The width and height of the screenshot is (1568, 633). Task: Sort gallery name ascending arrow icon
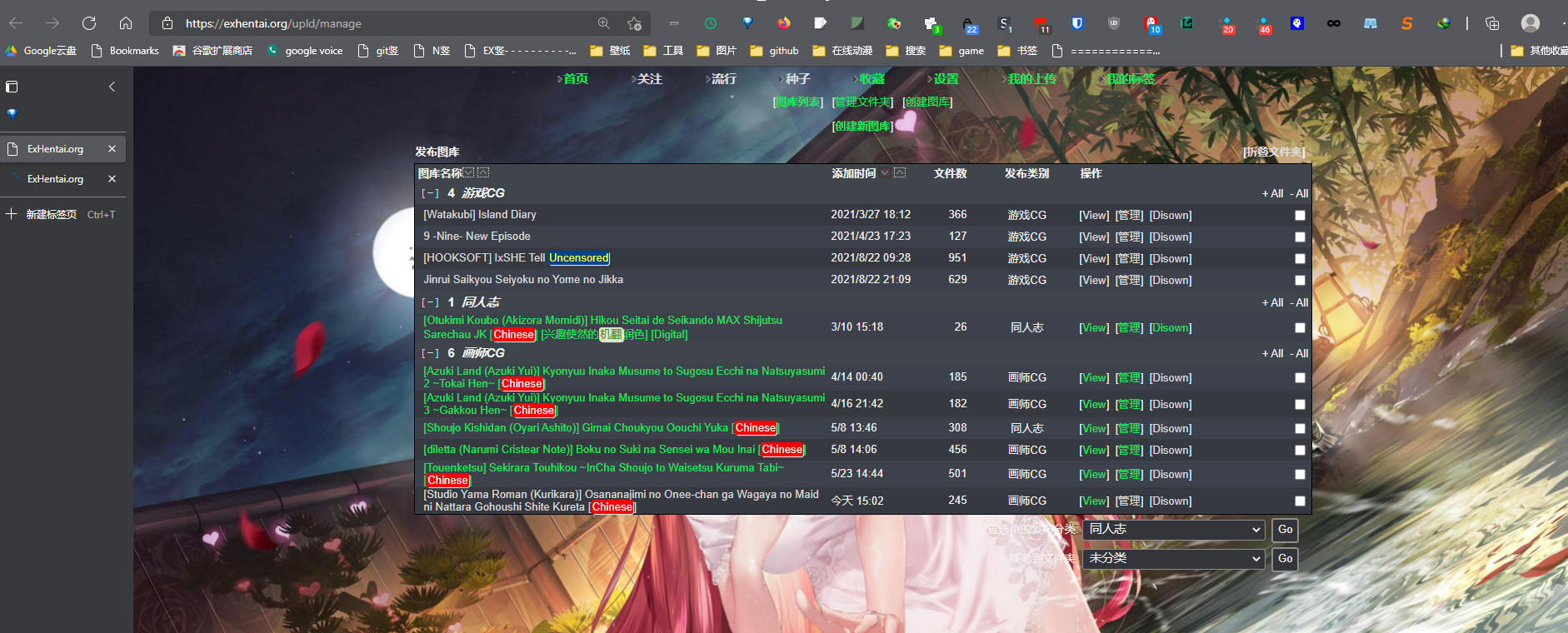[483, 172]
